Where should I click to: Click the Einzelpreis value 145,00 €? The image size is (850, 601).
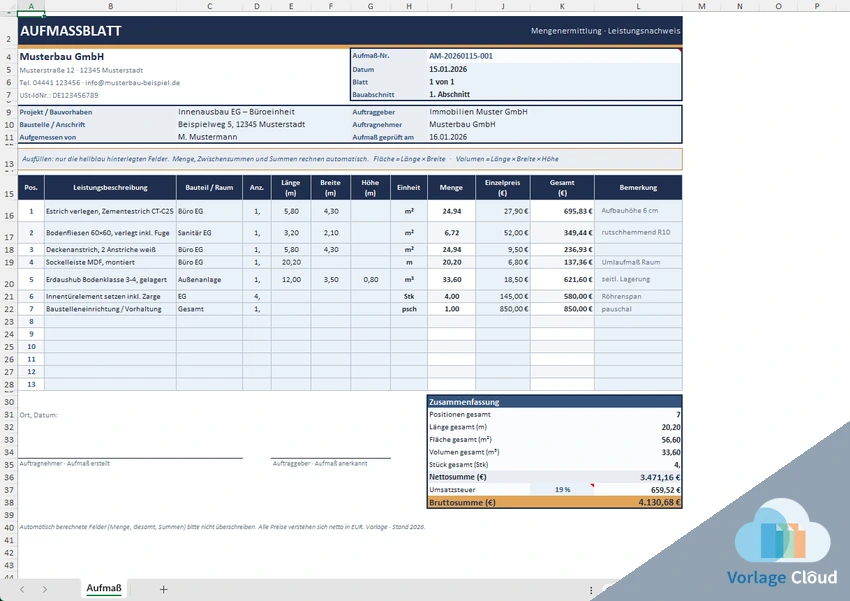tap(503, 296)
